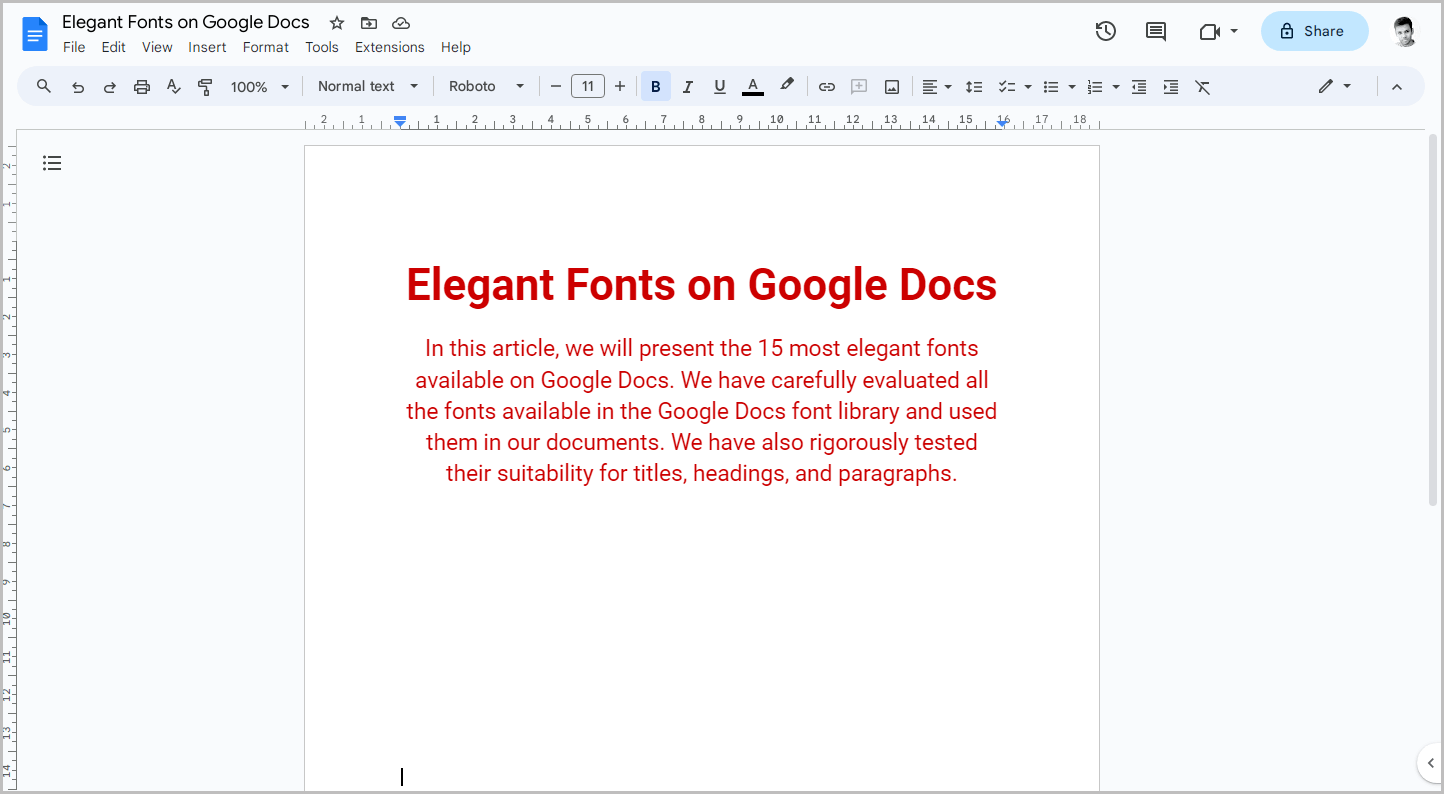The image size is (1444, 794).
Task: Open the paint format tool
Action: (x=205, y=86)
